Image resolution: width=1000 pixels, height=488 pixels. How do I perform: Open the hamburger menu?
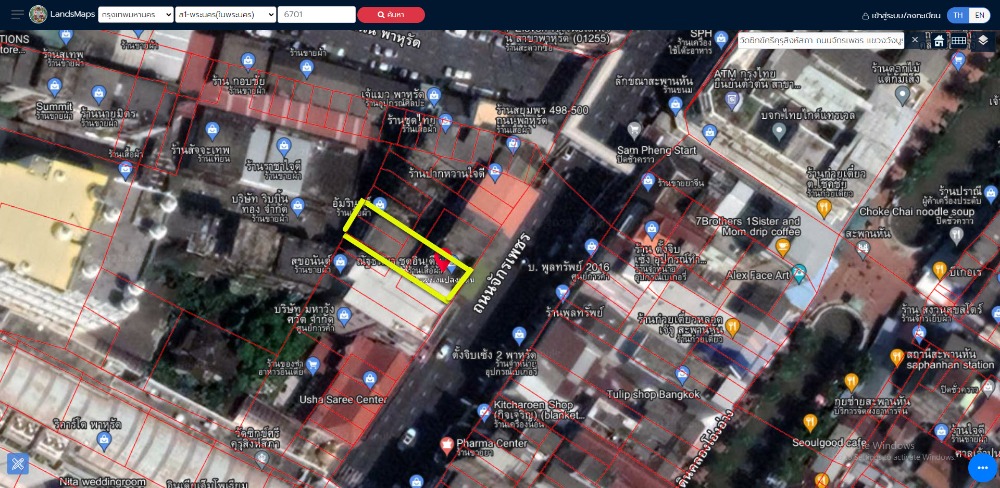(18, 14)
